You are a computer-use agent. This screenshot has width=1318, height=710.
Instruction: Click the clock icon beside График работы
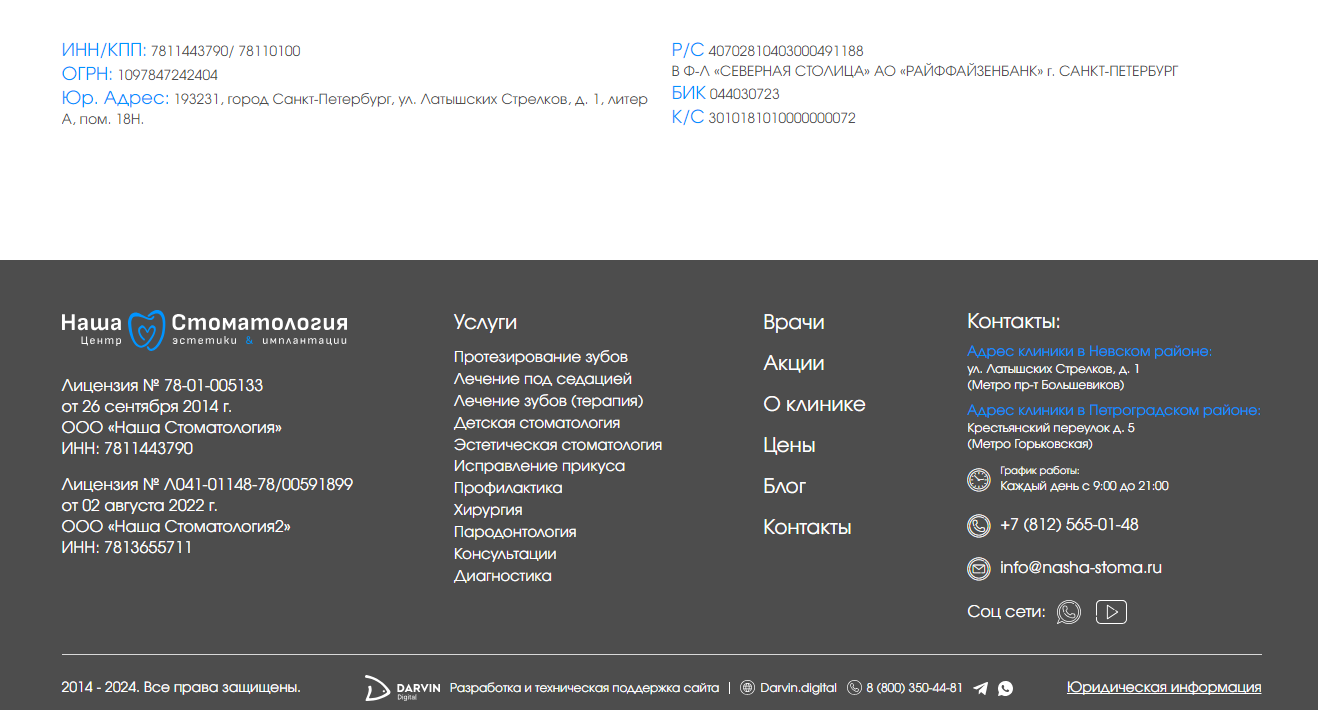click(x=978, y=479)
